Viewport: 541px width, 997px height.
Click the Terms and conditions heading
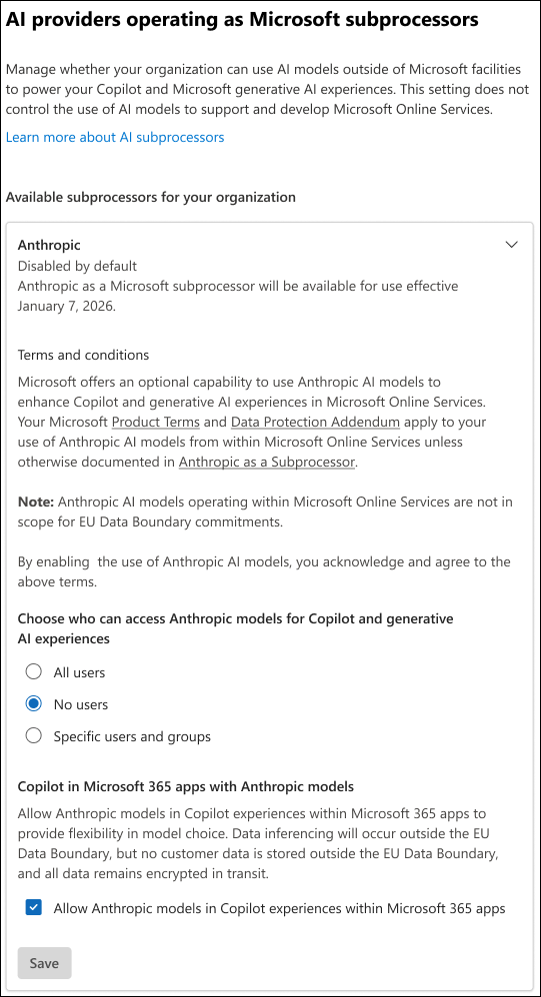[83, 355]
